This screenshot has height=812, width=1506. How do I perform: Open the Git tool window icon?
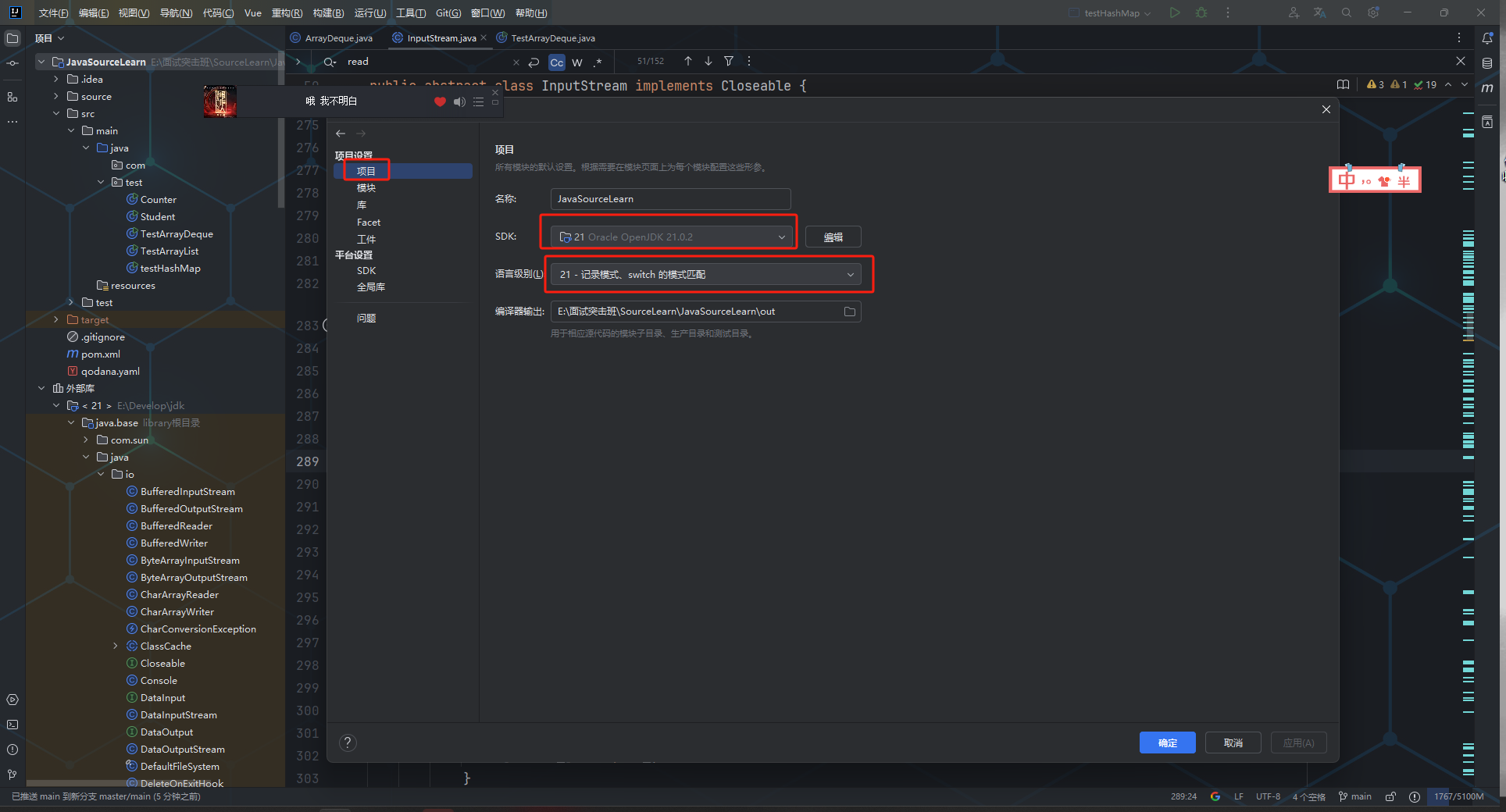(12, 775)
